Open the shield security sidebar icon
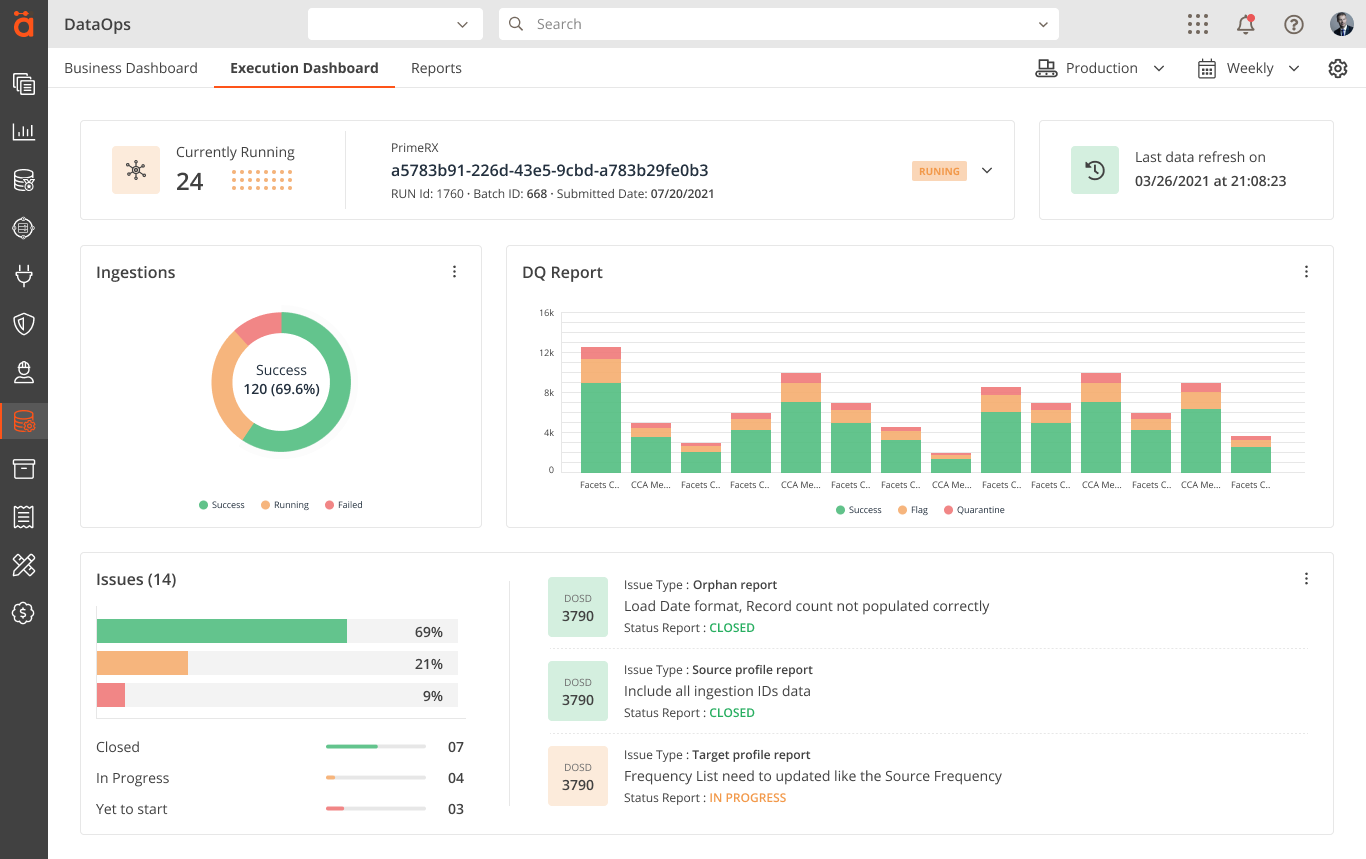The image size is (1366, 859). pyautogui.click(x=24, y=324)
